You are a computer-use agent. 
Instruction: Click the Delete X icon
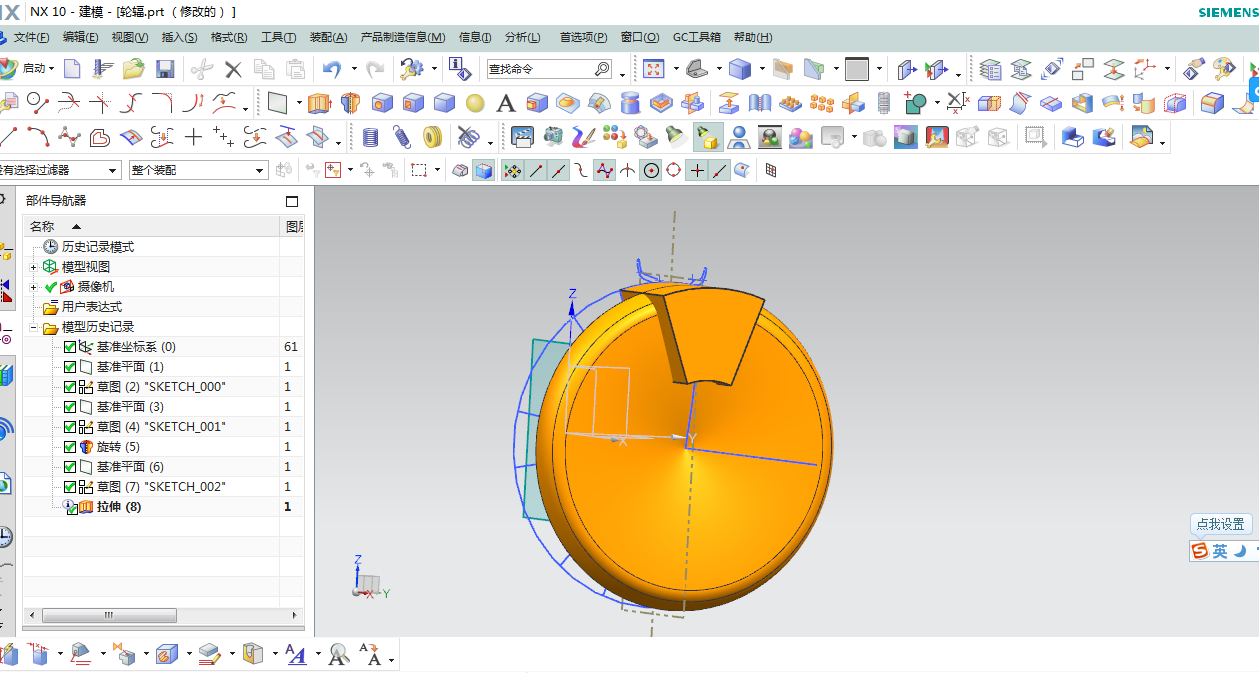[x=233, y=69]
